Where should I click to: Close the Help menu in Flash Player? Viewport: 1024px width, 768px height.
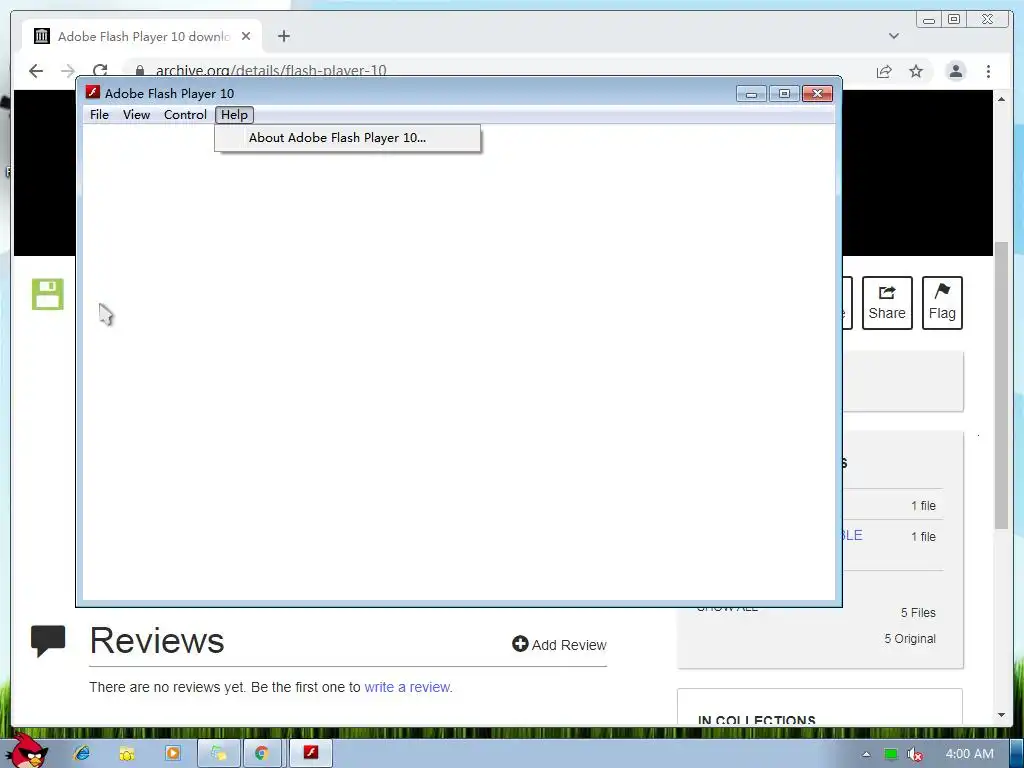[x=234, y=115]
